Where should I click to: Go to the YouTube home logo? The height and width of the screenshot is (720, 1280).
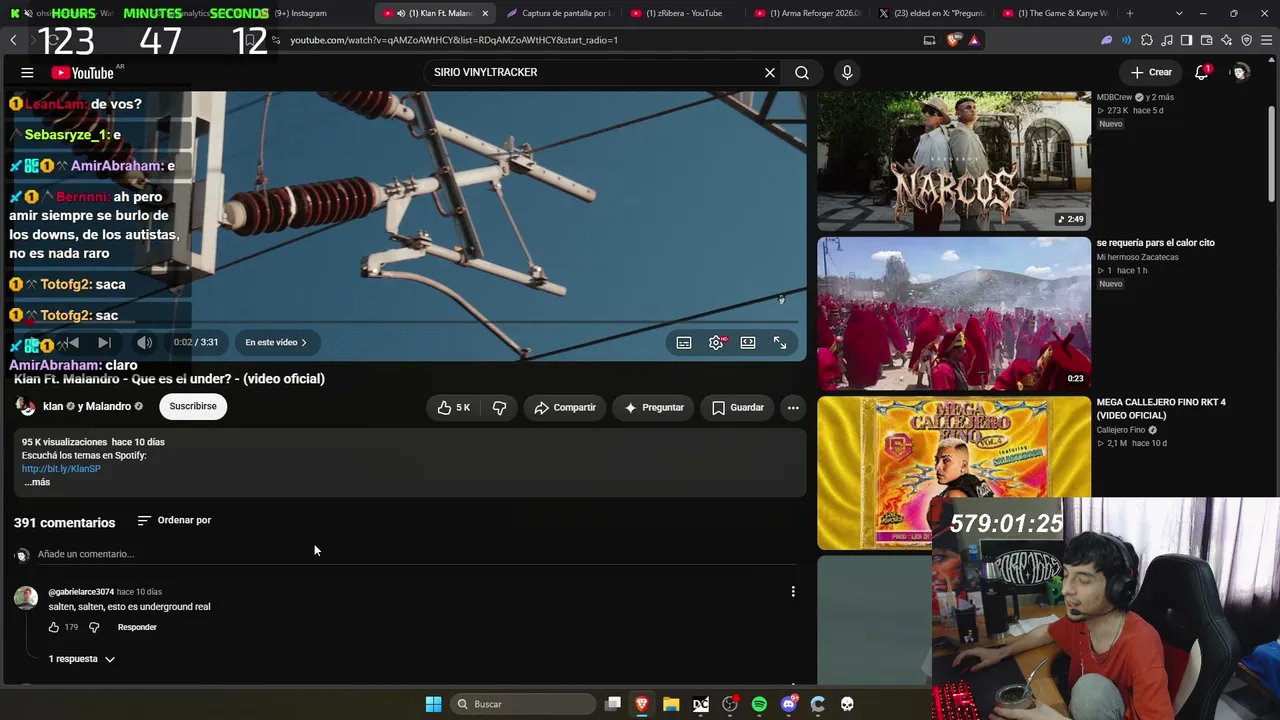point(83,72)
